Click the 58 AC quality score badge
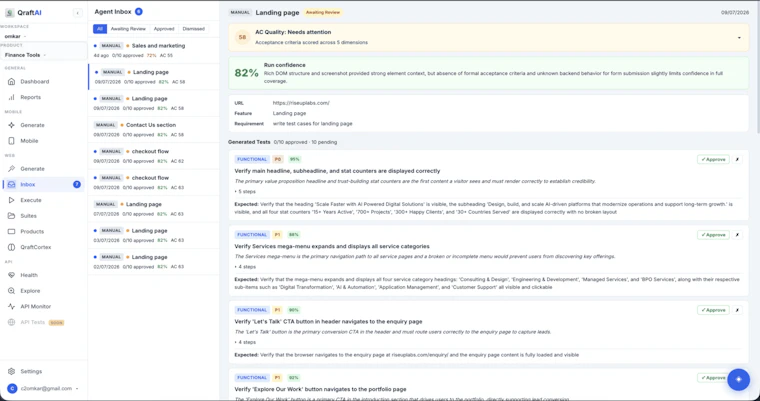This screenshot has height=401, width=760. (242, 37)
